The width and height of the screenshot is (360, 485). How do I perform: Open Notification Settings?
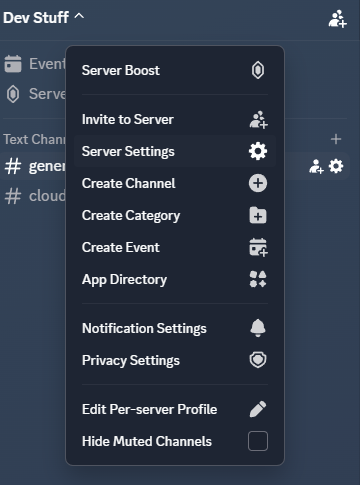(175, 328)
